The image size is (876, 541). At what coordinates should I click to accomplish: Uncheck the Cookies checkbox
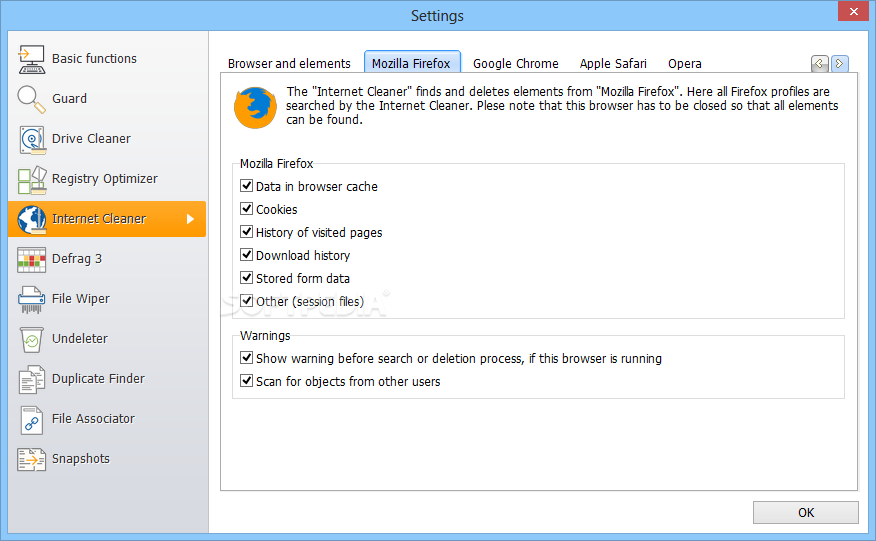(x=246, y=208)
